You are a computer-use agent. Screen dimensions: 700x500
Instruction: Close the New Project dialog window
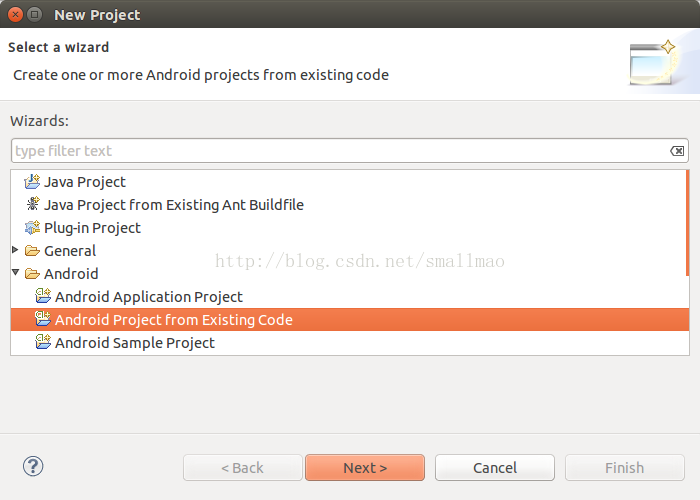(x=16, y=15)
